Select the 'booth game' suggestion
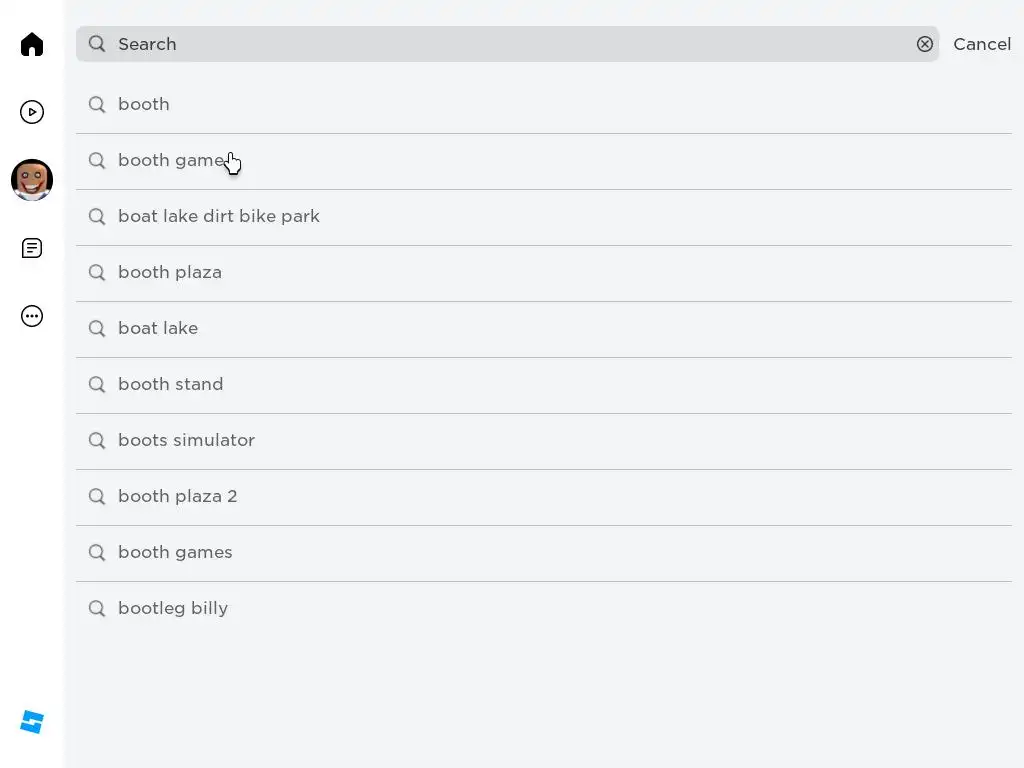This screenshot has width=1024, height=768. coord(170,160)
